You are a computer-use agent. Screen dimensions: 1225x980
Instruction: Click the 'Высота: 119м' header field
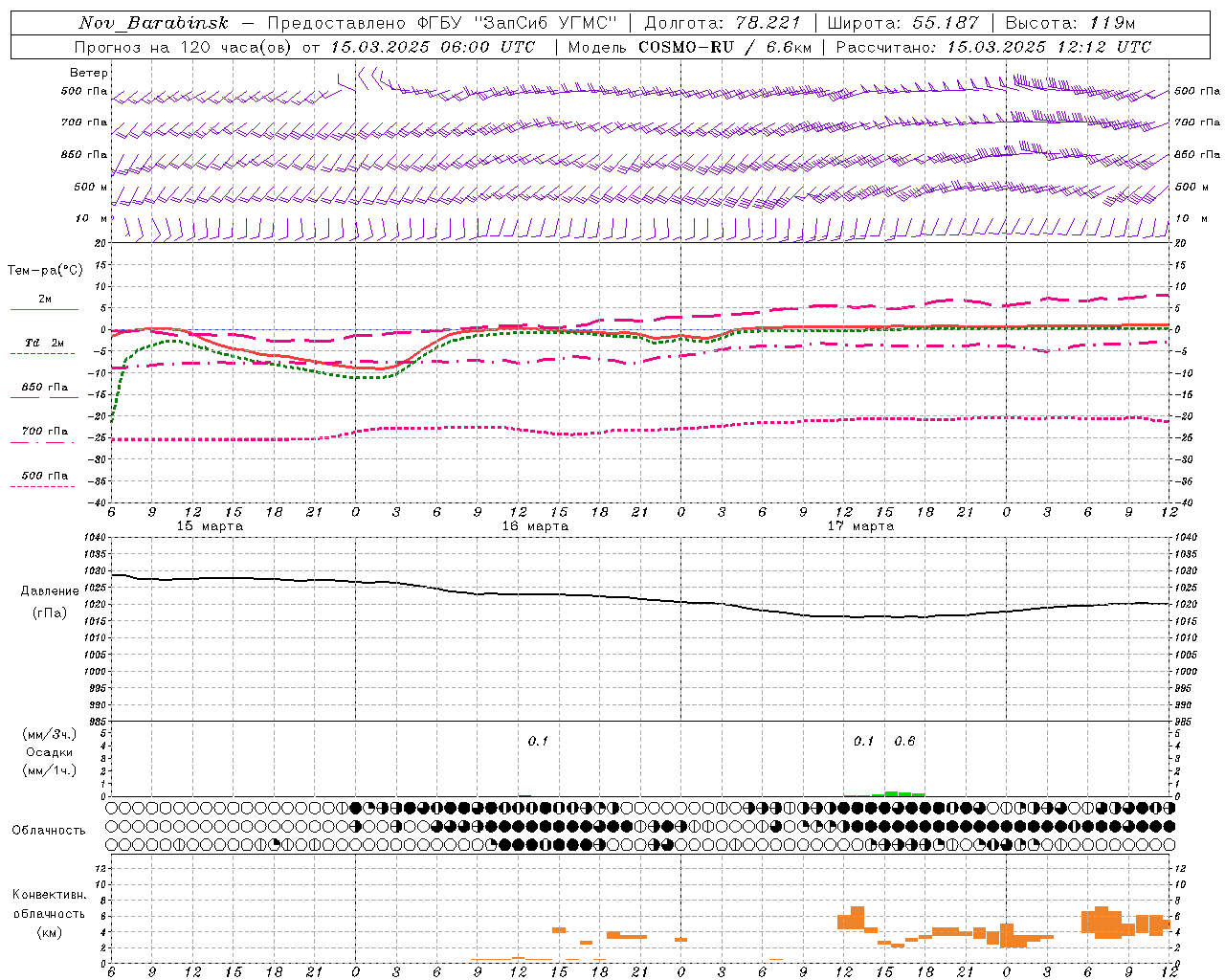[x=1070, y=23]
